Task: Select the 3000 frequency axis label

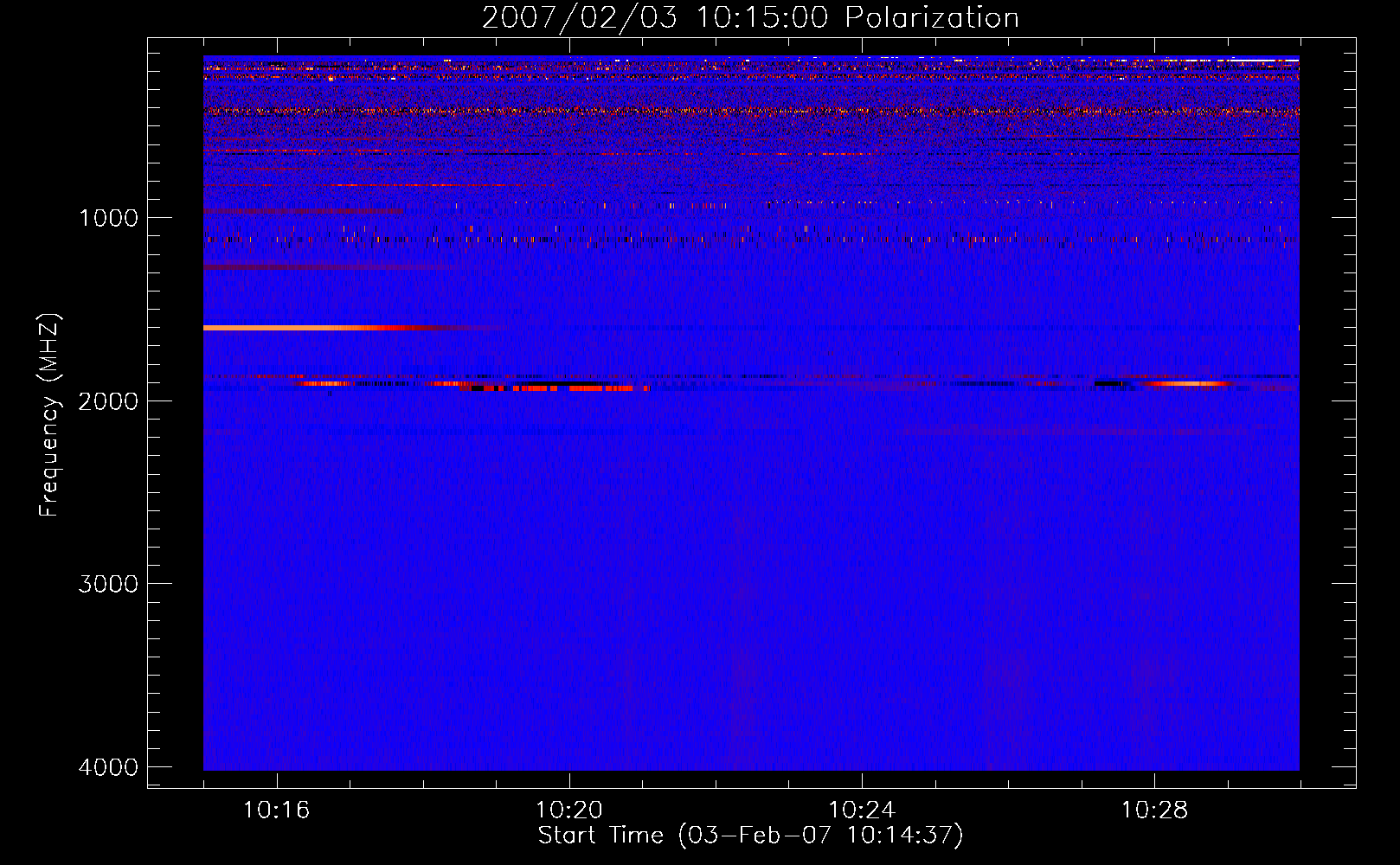Action: pos(108,584)
